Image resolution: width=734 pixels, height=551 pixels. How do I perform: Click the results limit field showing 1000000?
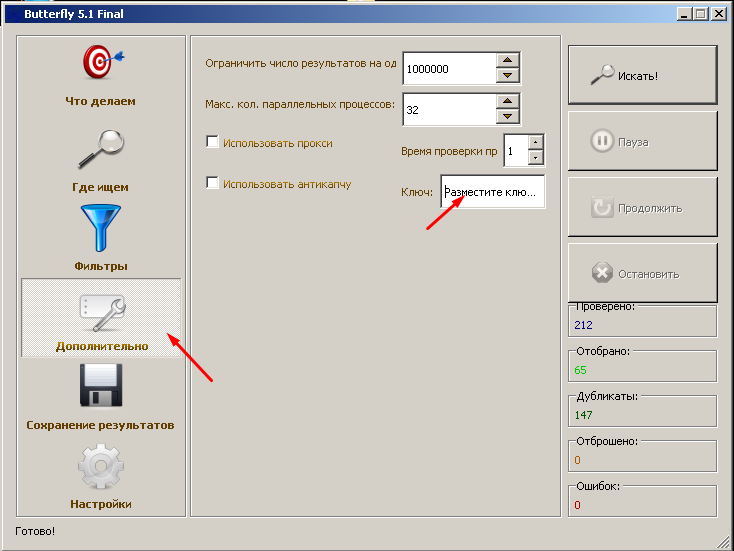tap(449, 68)
